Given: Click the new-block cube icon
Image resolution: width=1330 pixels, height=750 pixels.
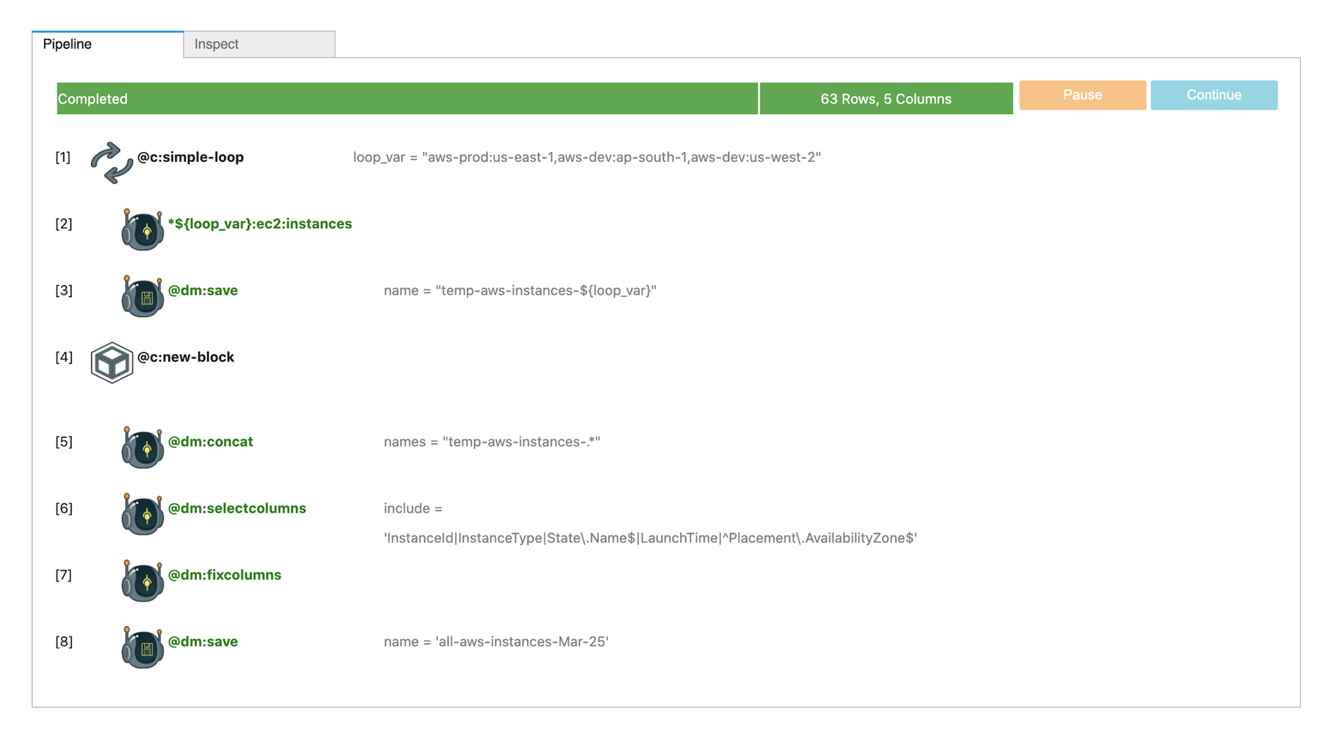Looking at the screenshot, I should (x=111, y=362).
